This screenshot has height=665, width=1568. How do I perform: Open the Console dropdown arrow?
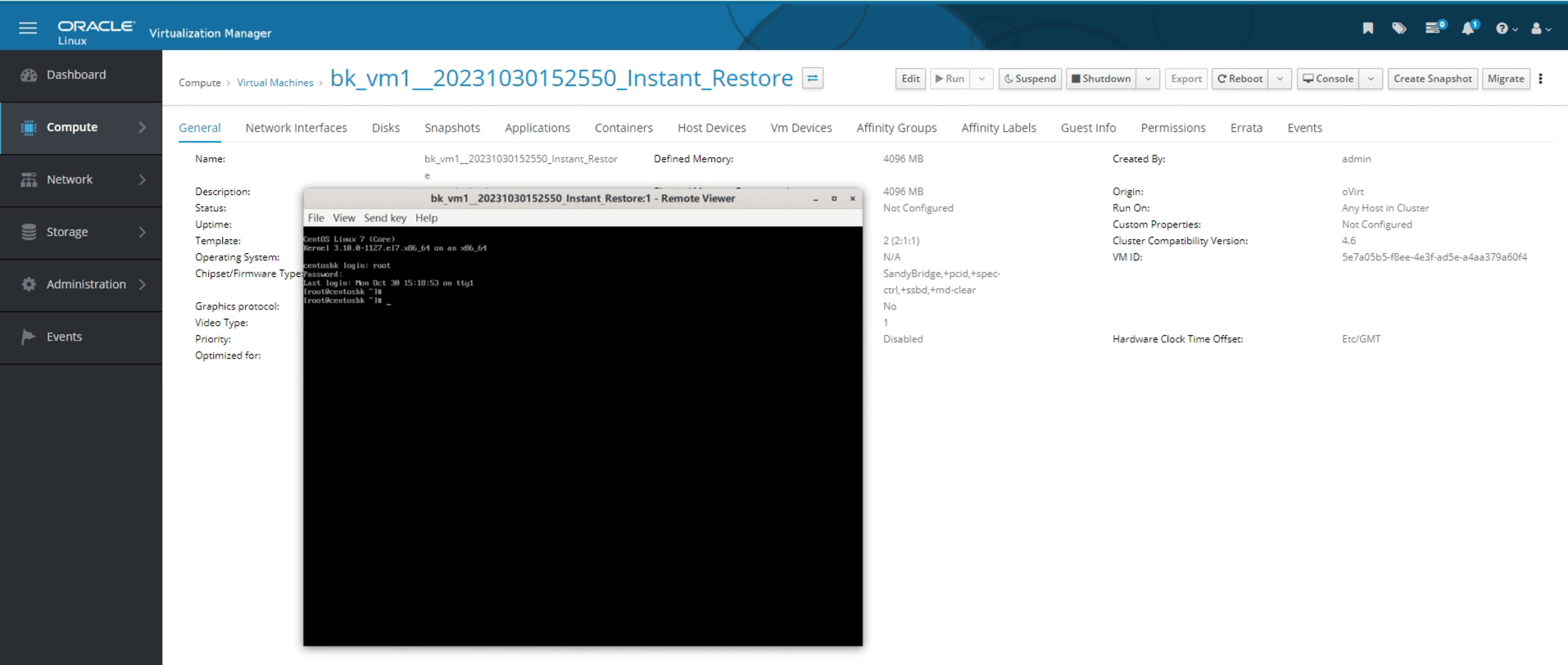[1371, 79]
